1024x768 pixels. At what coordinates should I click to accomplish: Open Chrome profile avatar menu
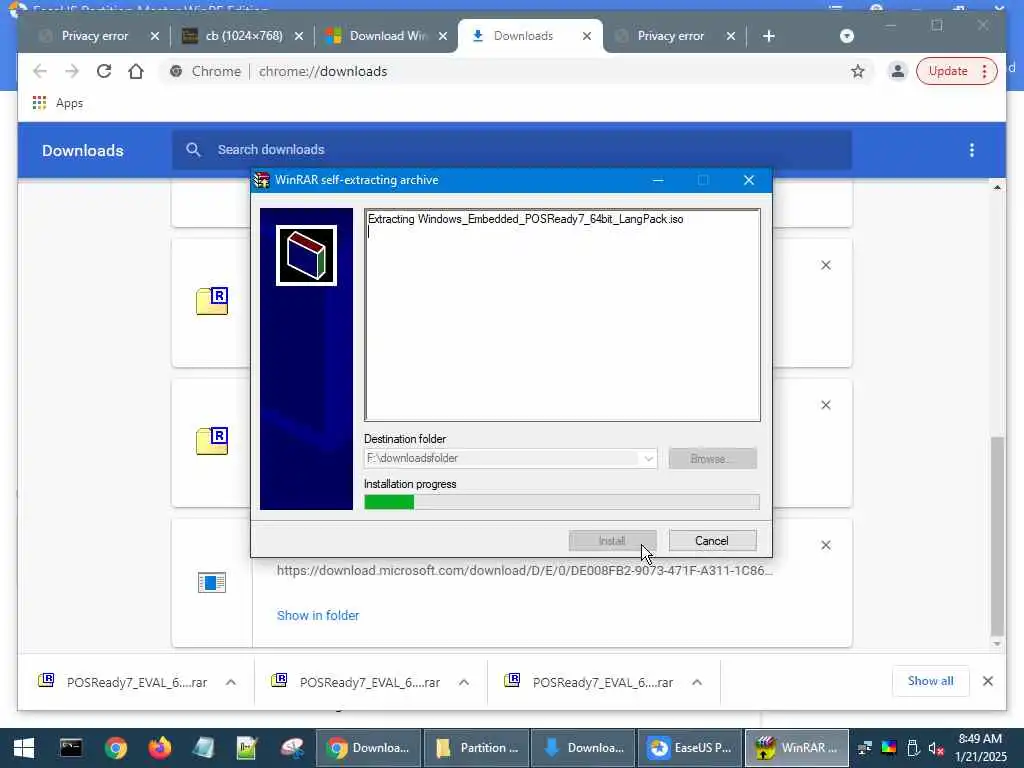coord(898,71)
